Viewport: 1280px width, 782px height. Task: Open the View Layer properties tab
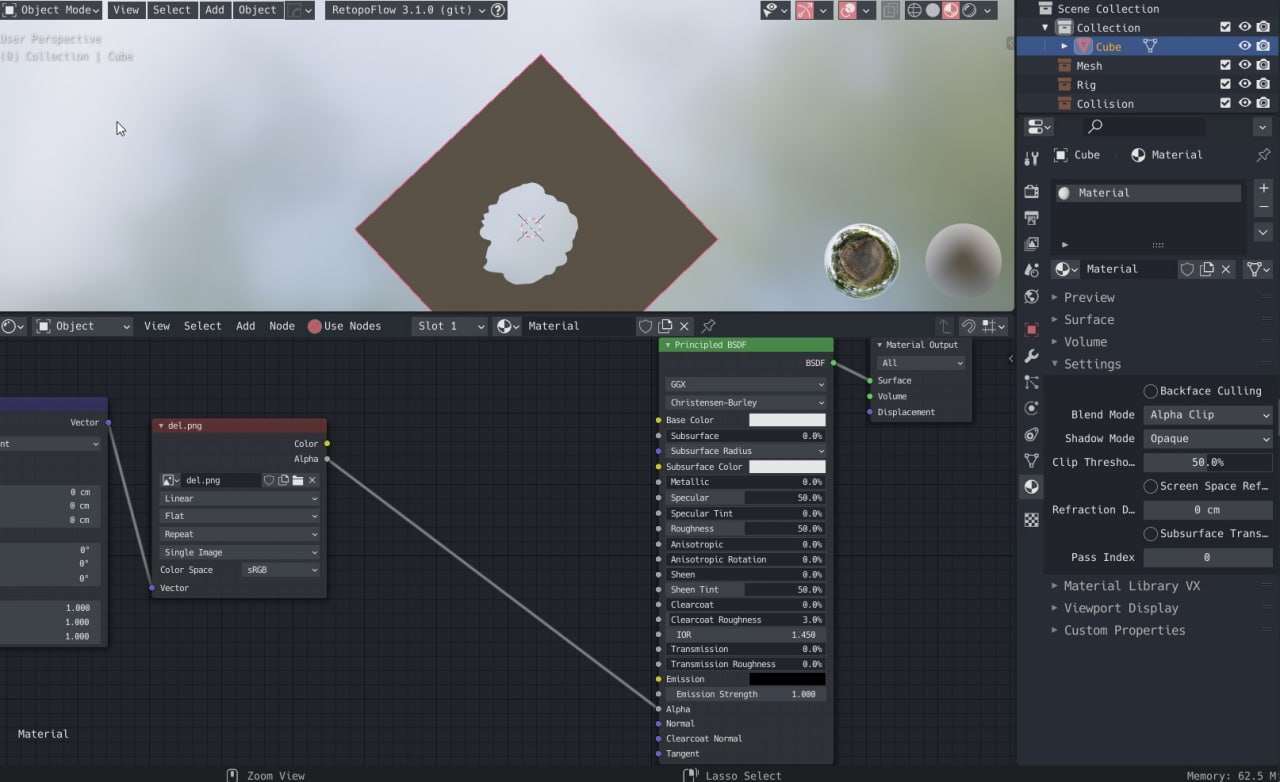click(x=1032, y=244)
